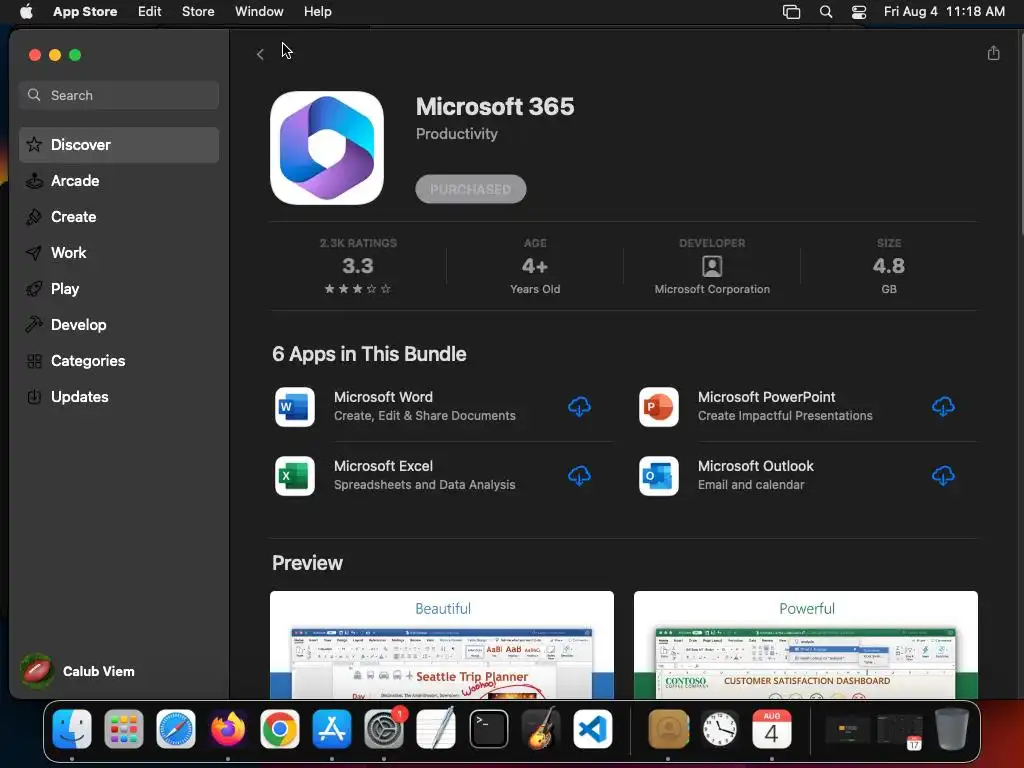Open TextEdit from the Dock
Viewport: 1024px width, 768px height.
pos(436,729)
